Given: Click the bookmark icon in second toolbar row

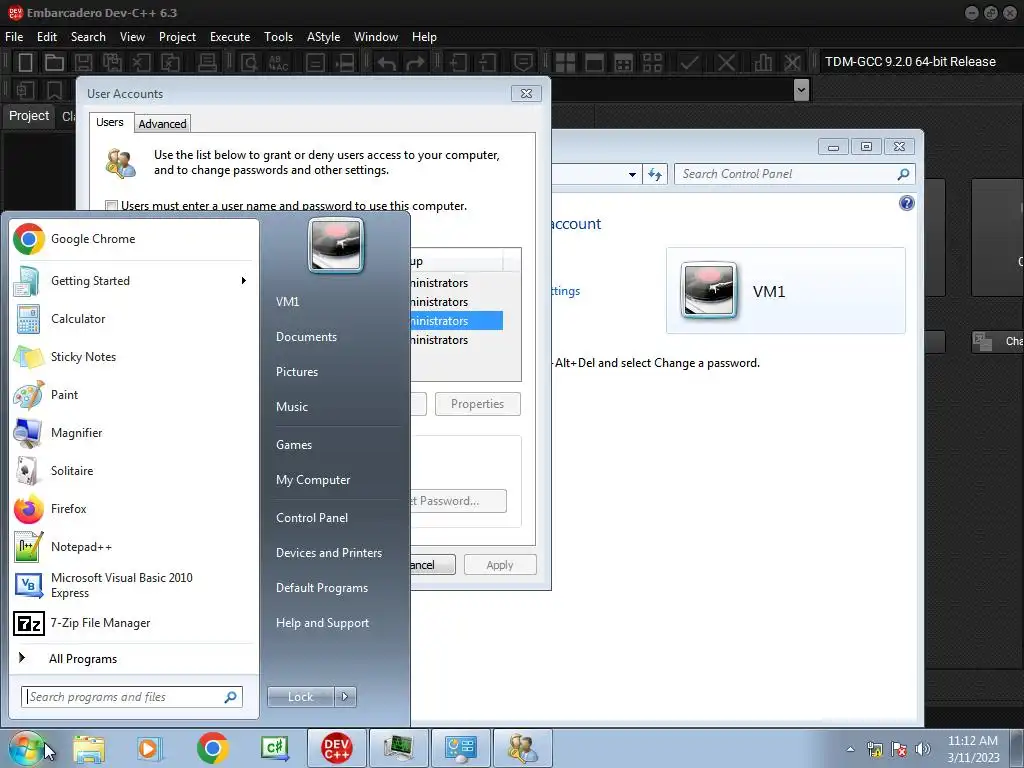Looking at the screenshot, I should pyautogui.click(x=54, y=90).
